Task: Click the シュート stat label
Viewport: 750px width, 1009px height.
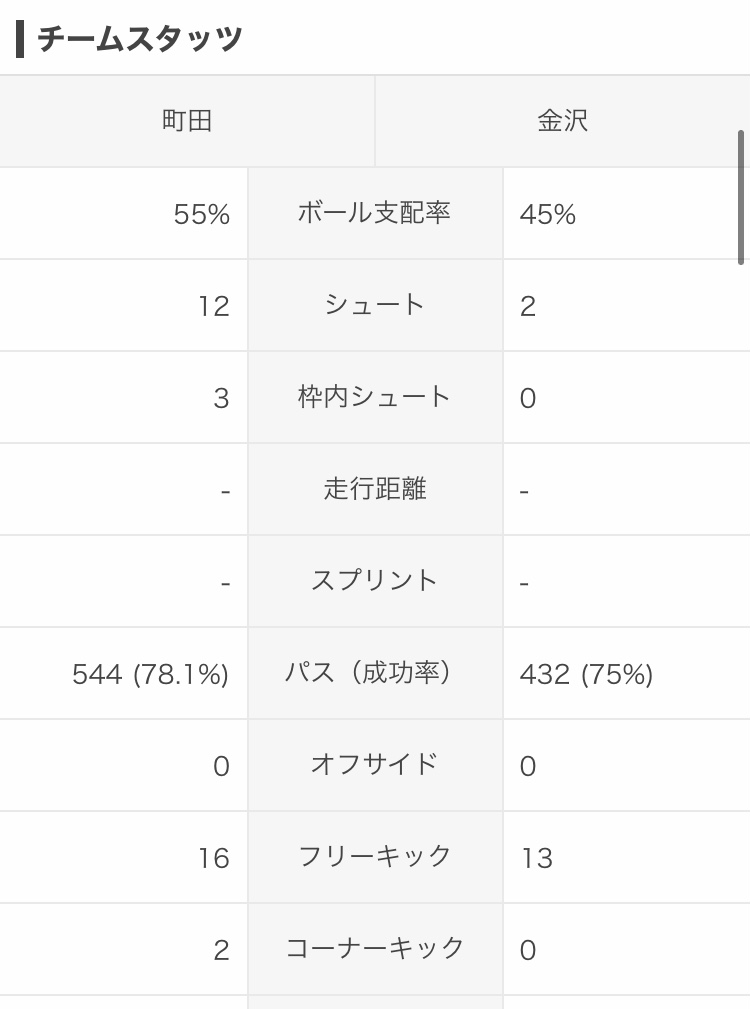Action: (374, 305)
